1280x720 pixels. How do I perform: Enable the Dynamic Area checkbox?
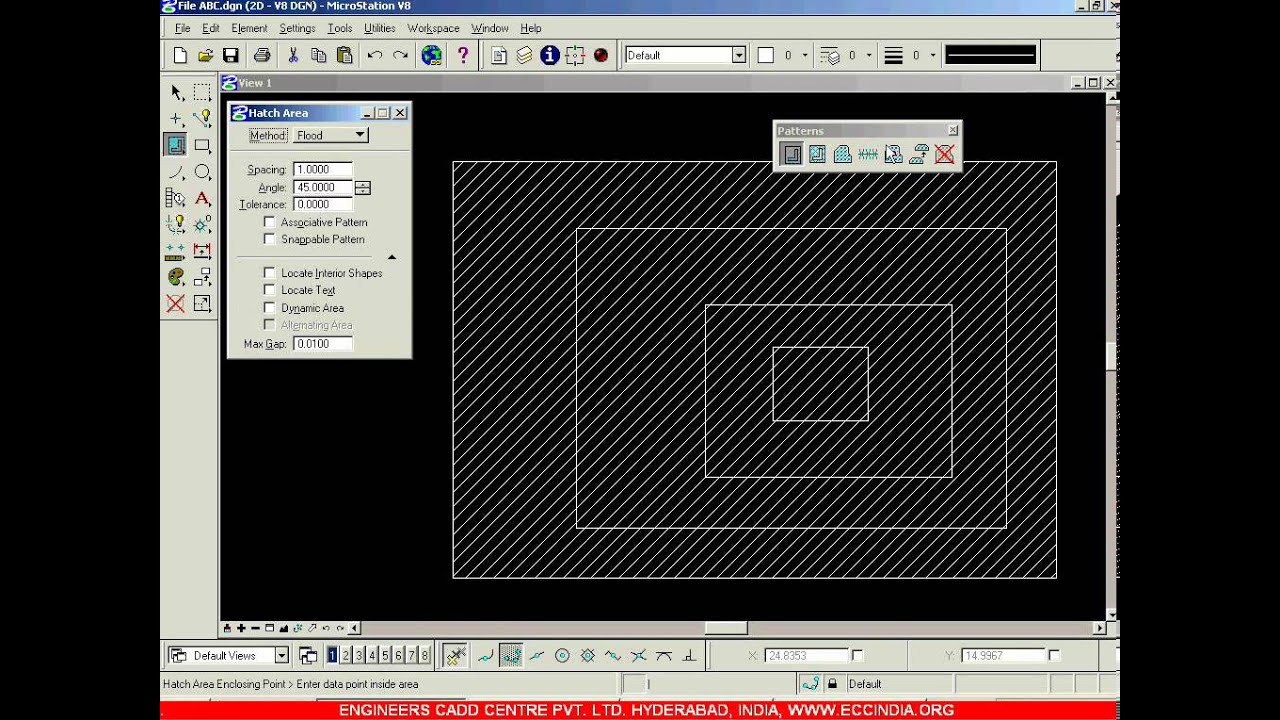[x=269, y=308]
